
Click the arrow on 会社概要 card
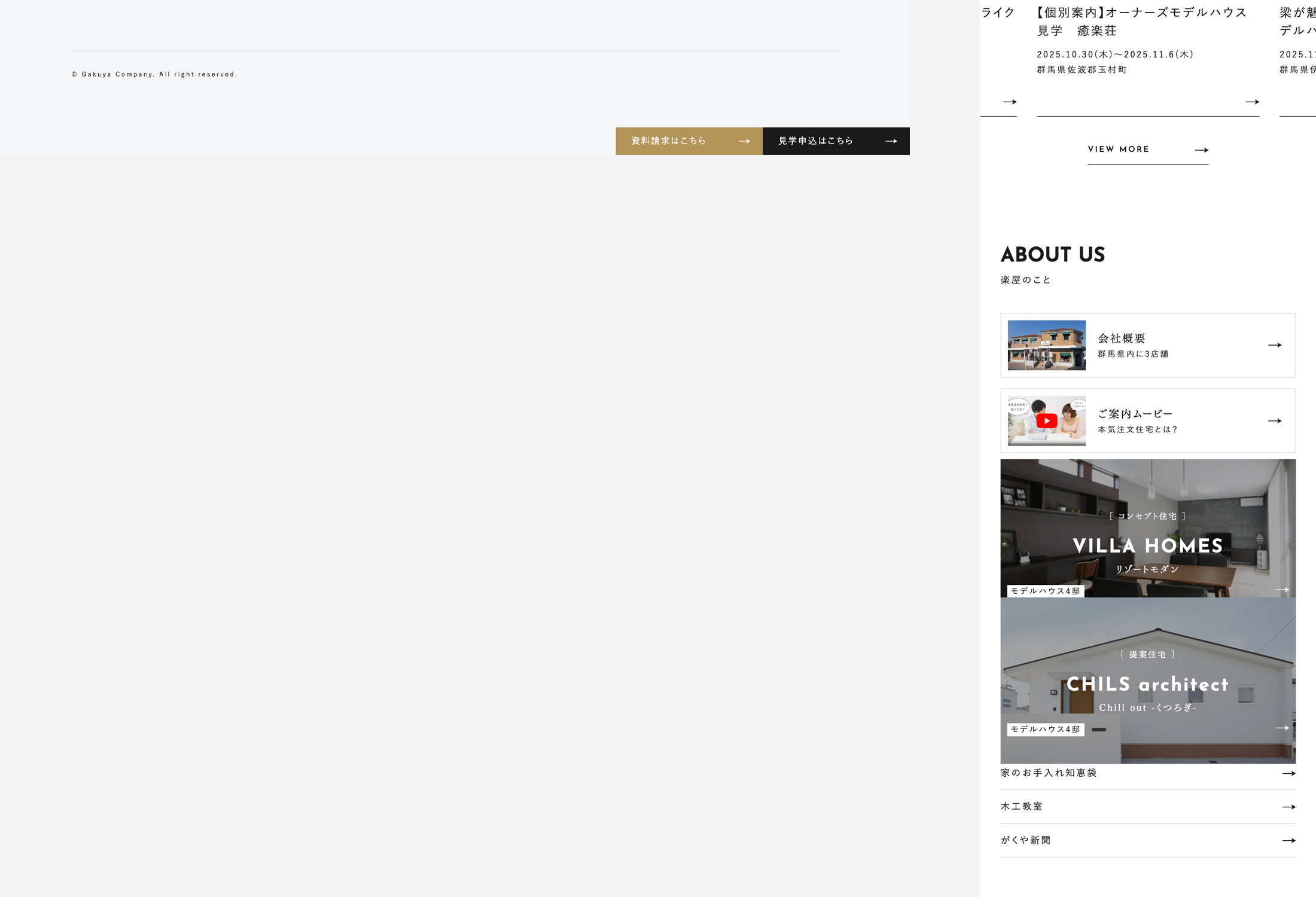tap(1274, 345)
